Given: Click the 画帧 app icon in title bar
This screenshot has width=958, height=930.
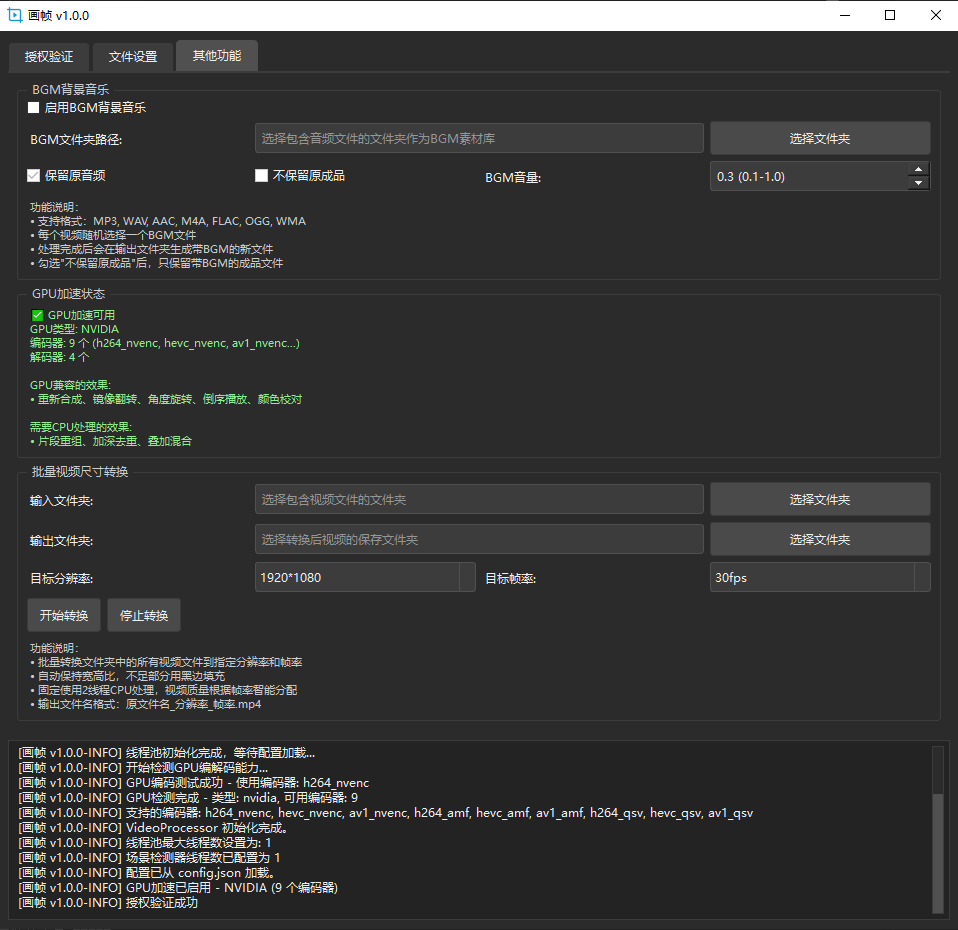Looking at the screenshot, I should [x=15, y=15].
